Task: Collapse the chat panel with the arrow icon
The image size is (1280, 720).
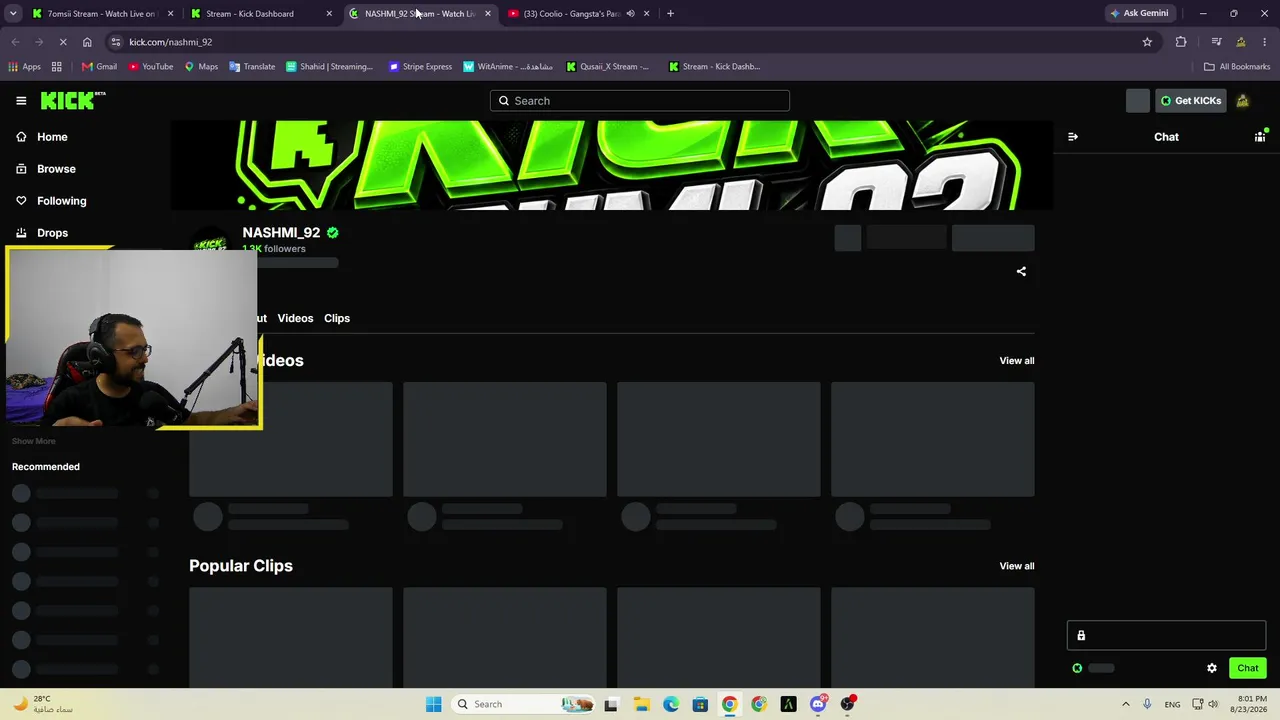Action: click(1073, 137)
